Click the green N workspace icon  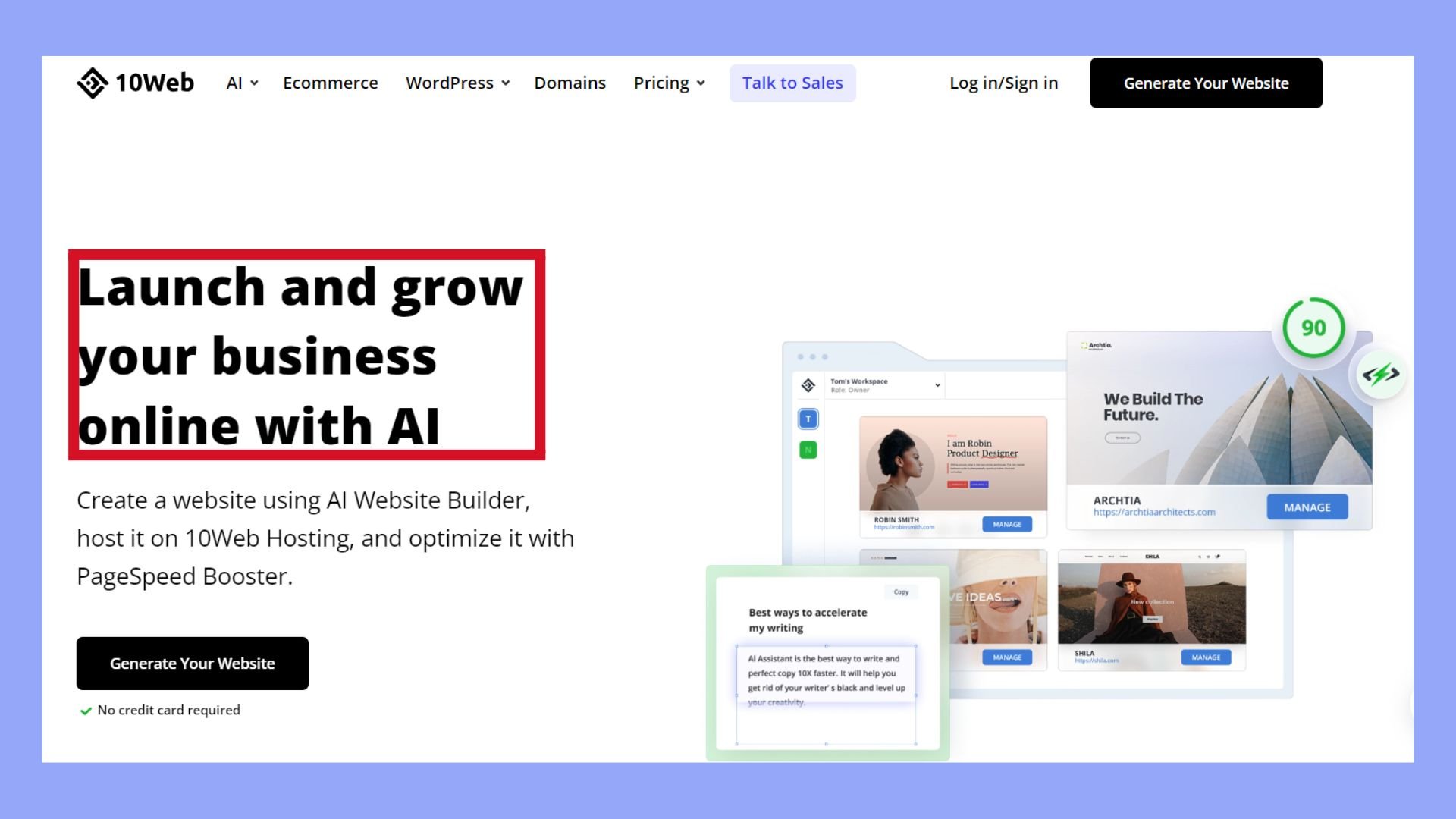click(x=808, y=450)
